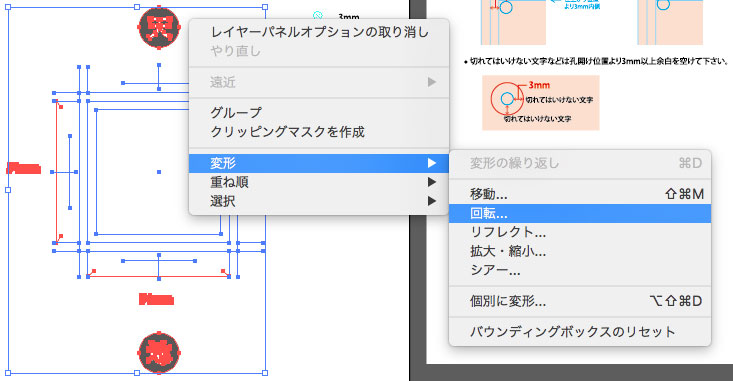Screen dimensions: 733x381
Task: Expand the 選択 submenu
Action: [319, 201]
